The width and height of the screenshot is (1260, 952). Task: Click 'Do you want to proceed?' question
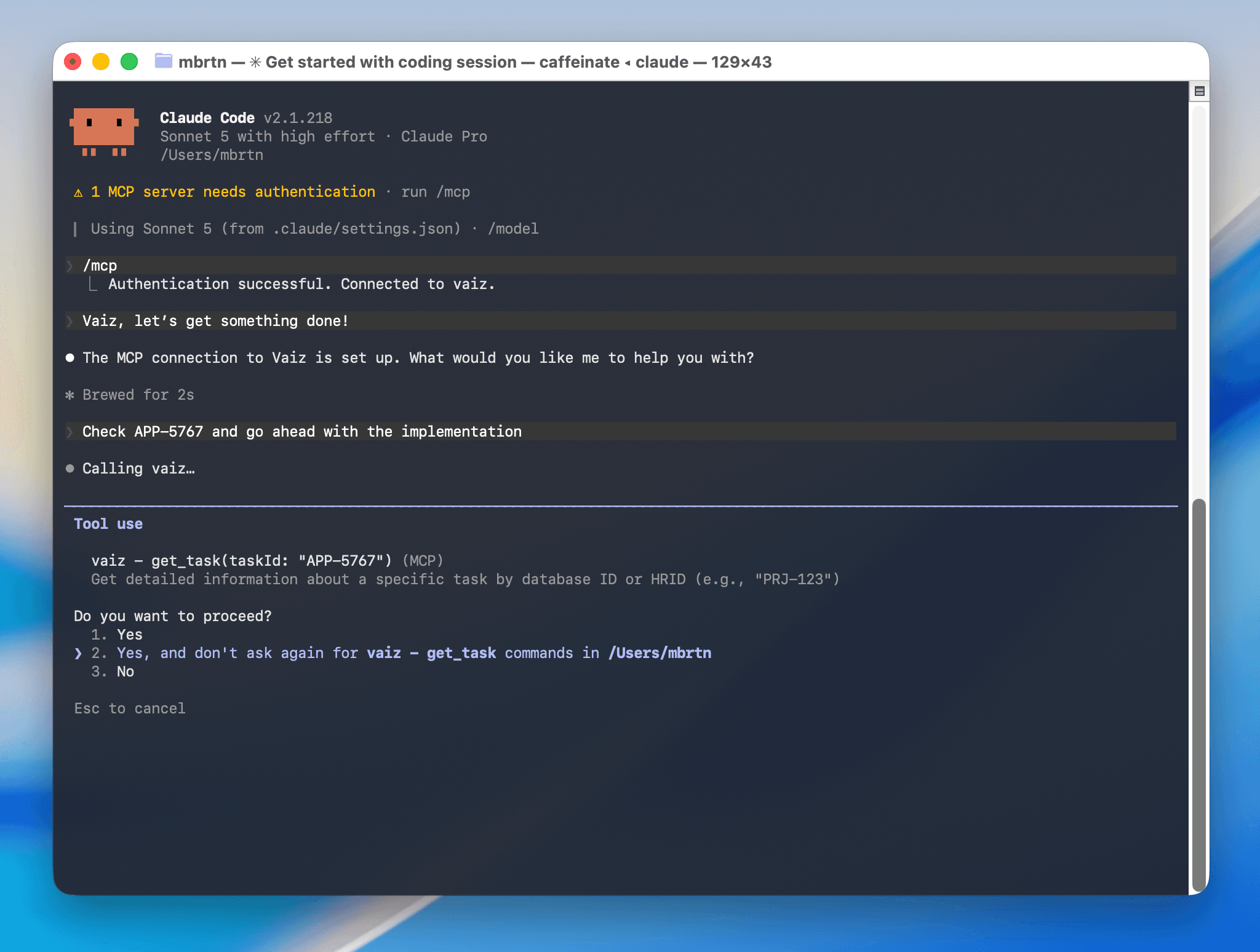point(173,616)
